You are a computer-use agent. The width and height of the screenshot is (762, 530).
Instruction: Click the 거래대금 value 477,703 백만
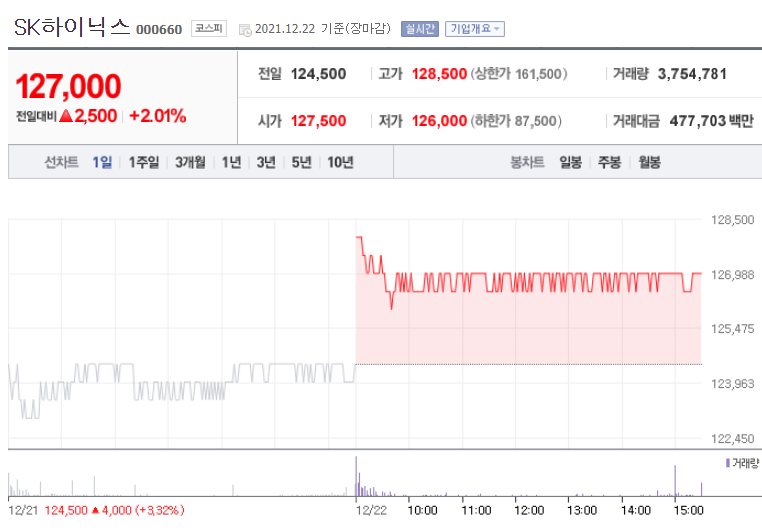coord(711,120)
